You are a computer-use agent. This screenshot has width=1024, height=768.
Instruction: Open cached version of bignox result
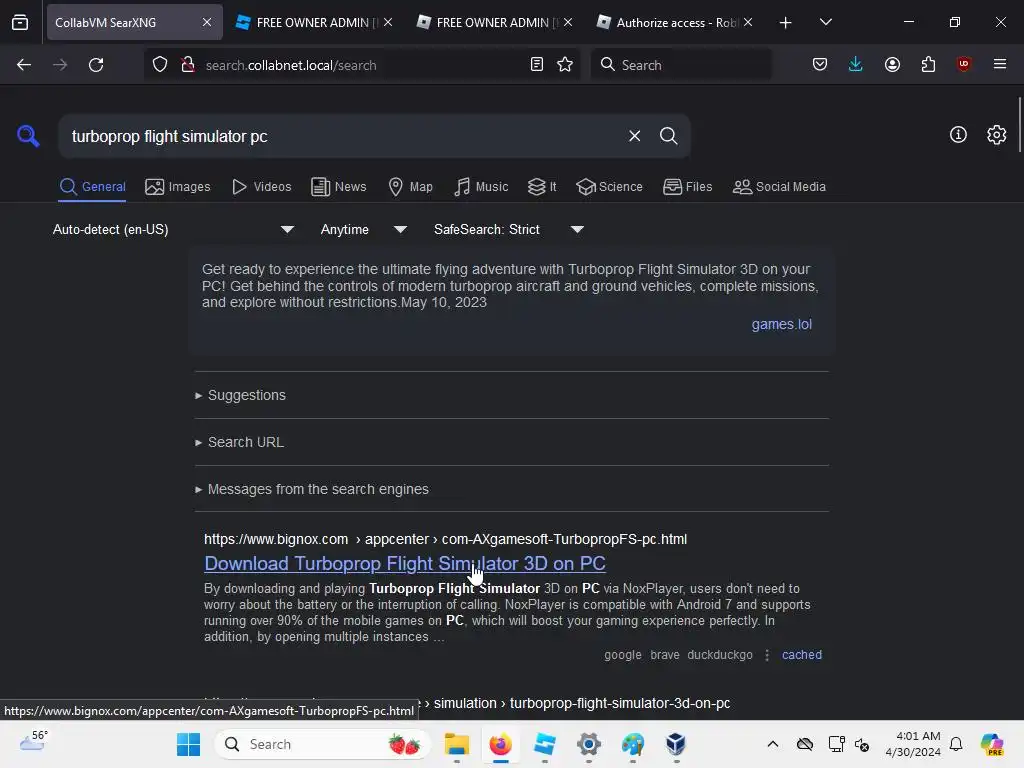(801, 654)
